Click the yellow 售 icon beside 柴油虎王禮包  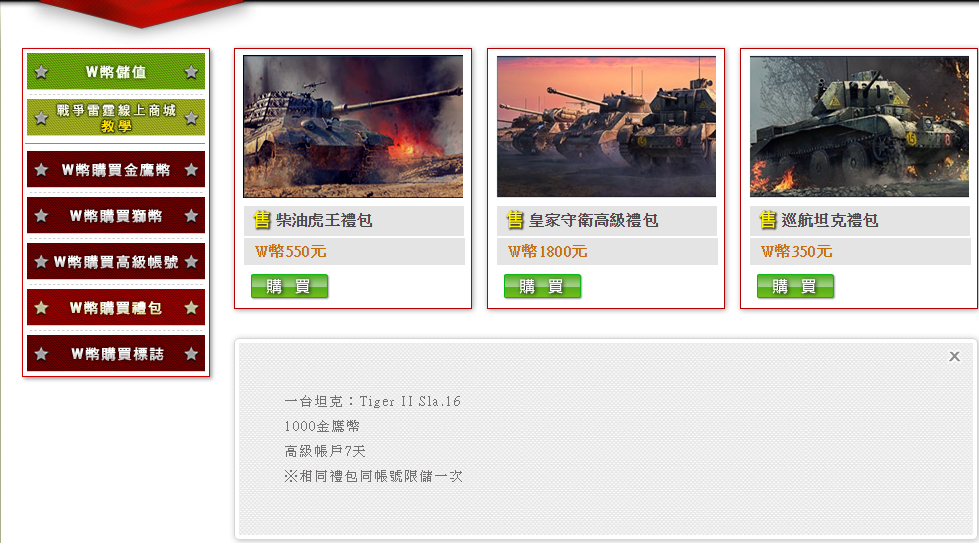[262, 220]
